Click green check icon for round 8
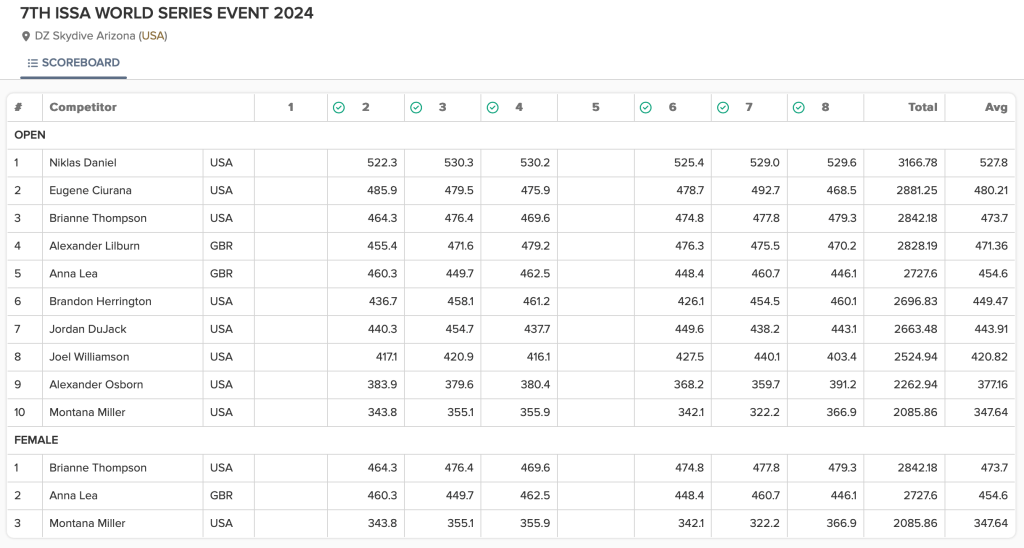 click(798, 107)
